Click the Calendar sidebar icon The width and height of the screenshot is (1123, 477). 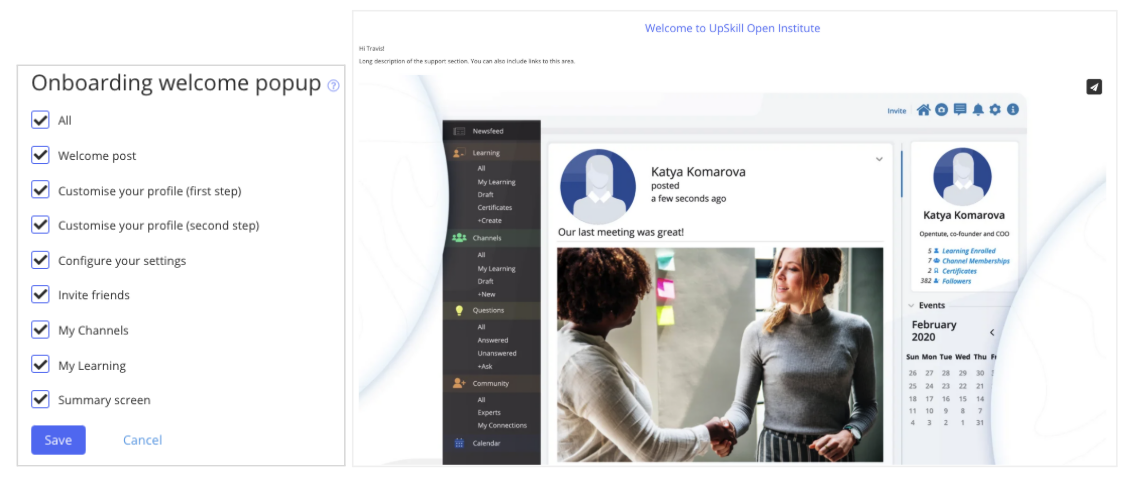pos(459,443)
